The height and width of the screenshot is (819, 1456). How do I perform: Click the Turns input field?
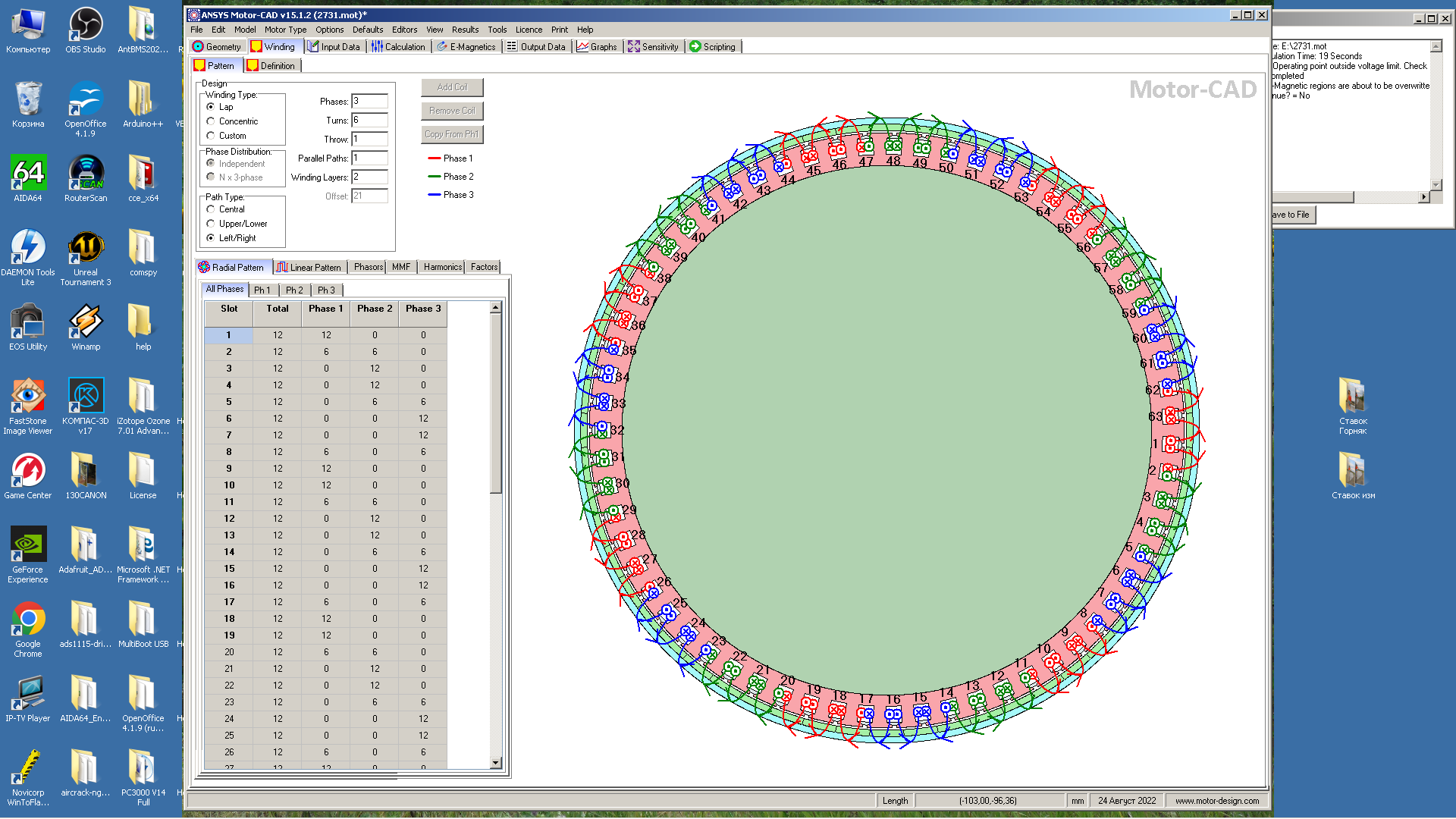click(x=369, y=120)
